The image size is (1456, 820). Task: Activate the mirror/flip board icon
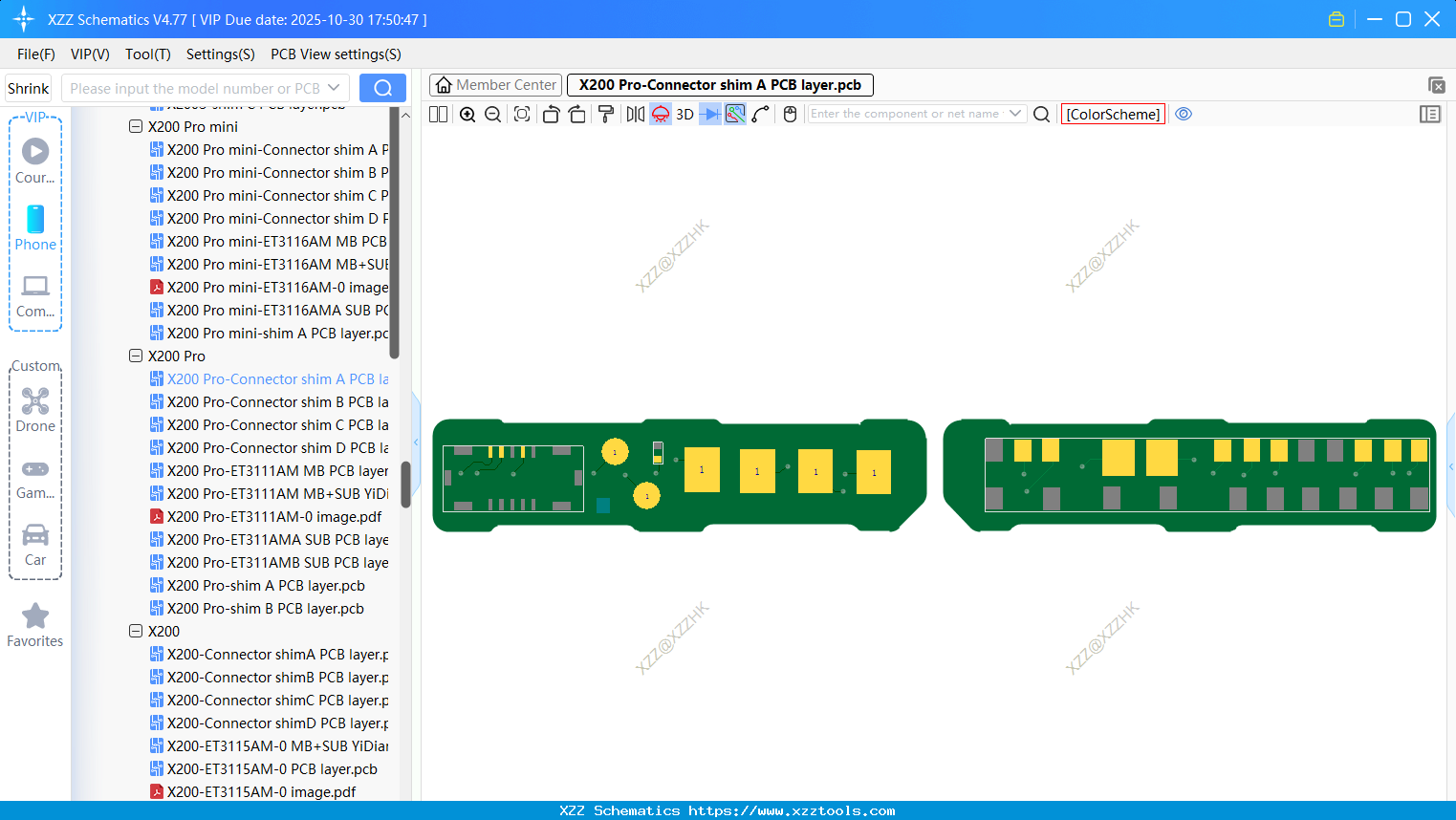pyautogui.click(x=635, y=114)
